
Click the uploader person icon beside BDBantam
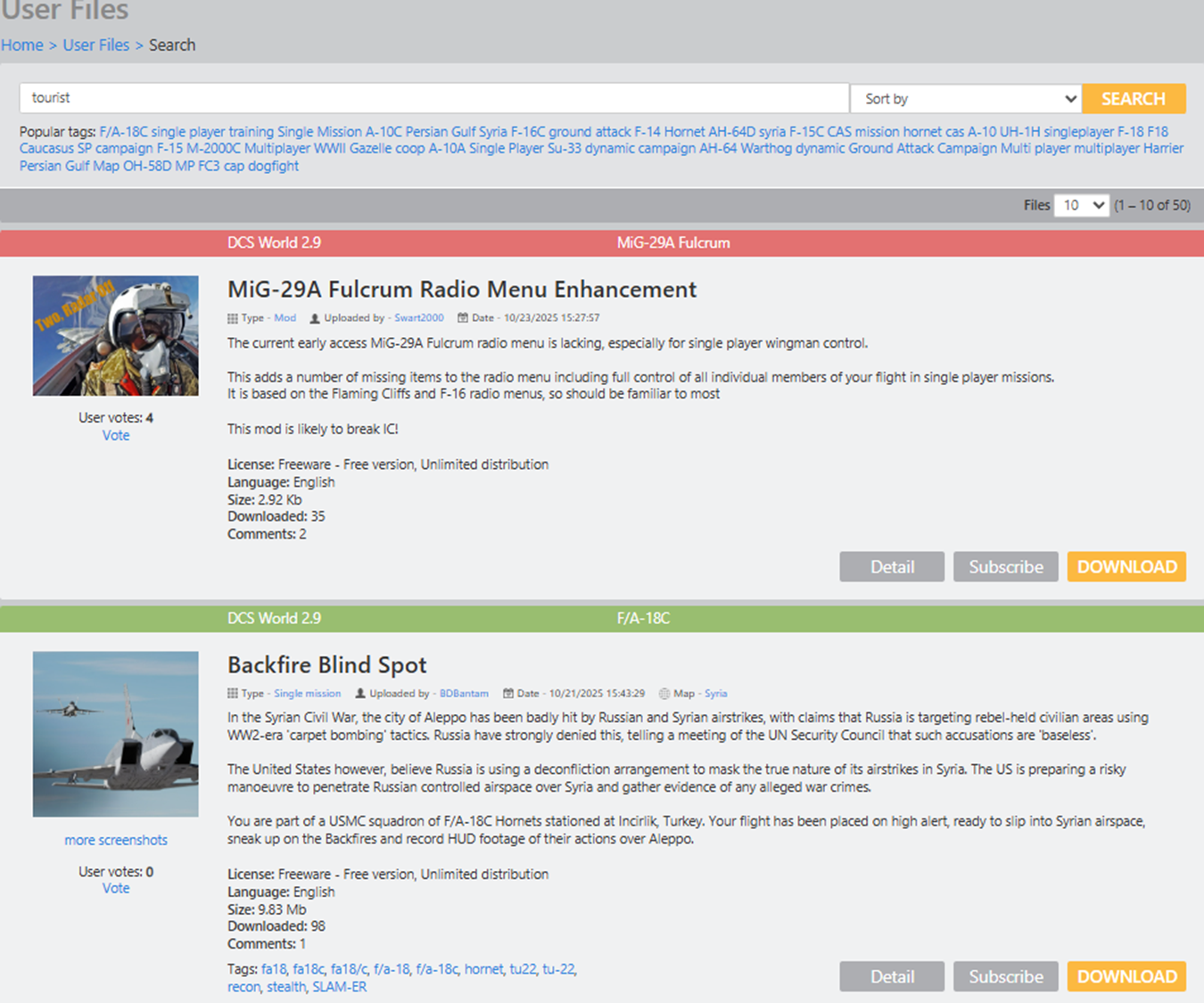click(x=360, y=694)
